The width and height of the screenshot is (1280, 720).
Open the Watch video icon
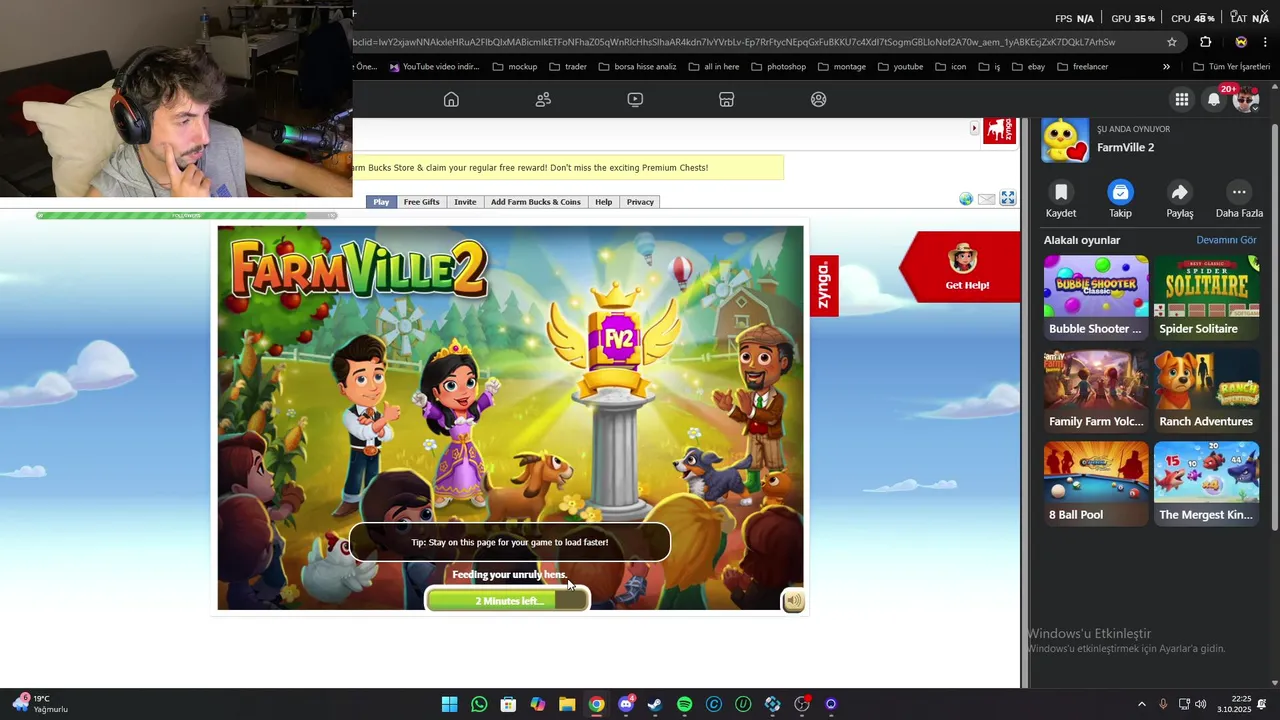pos(635,99)
